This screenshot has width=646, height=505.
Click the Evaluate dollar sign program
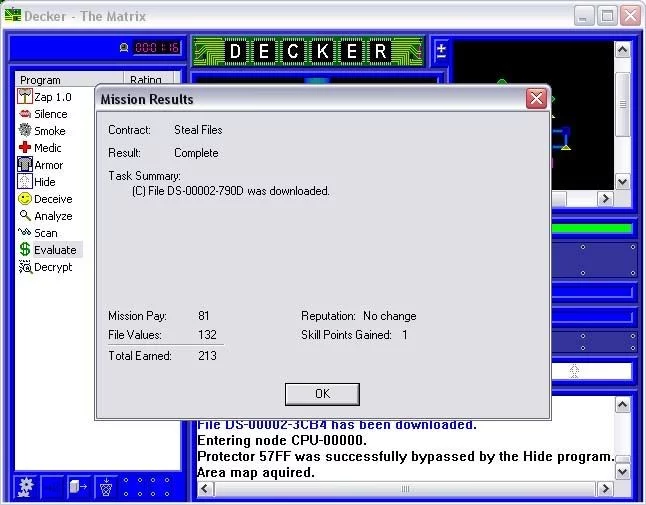point(26,250)
